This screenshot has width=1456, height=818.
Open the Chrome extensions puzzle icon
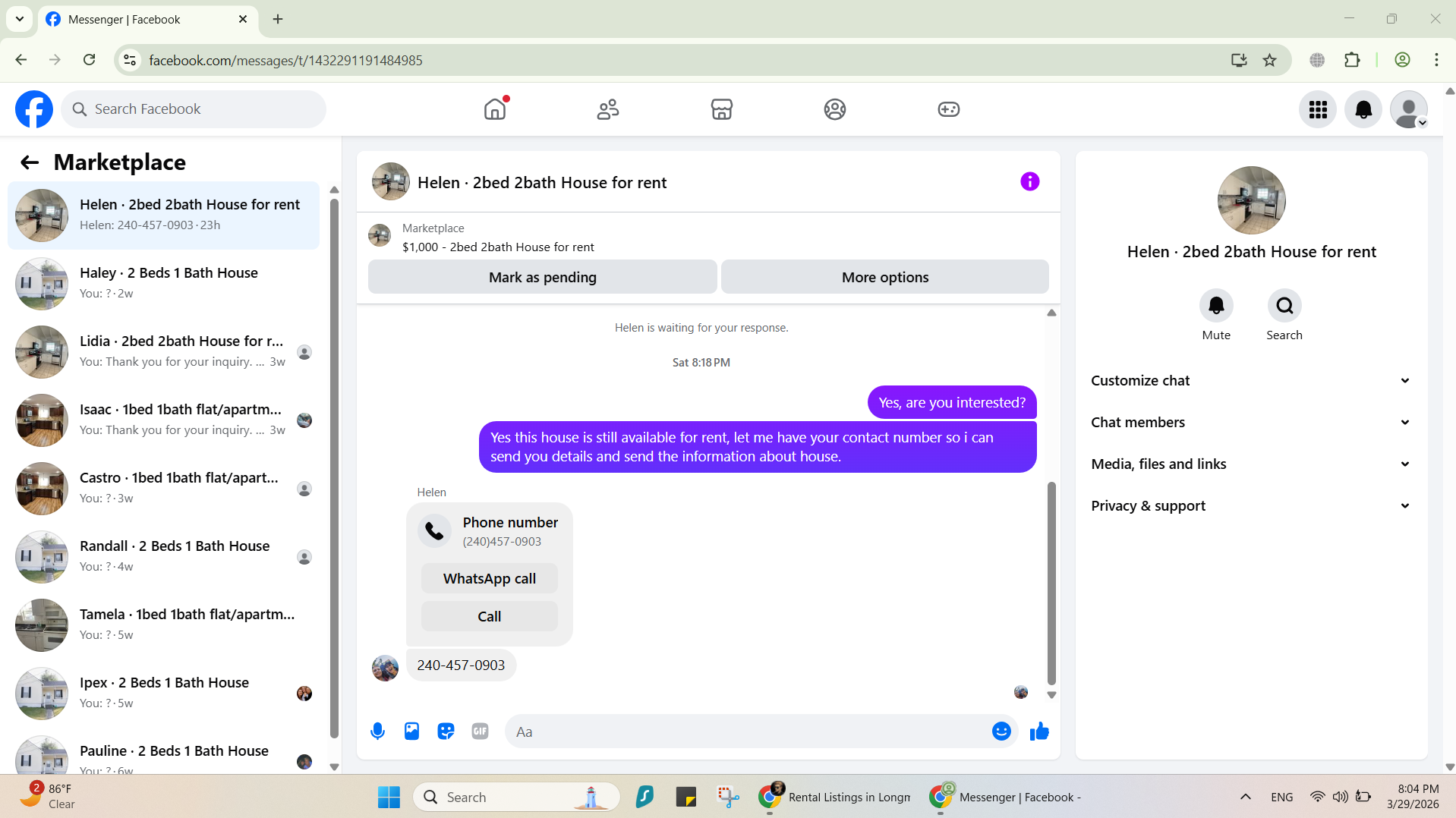pyautogui.click(x=1352, y=60)
